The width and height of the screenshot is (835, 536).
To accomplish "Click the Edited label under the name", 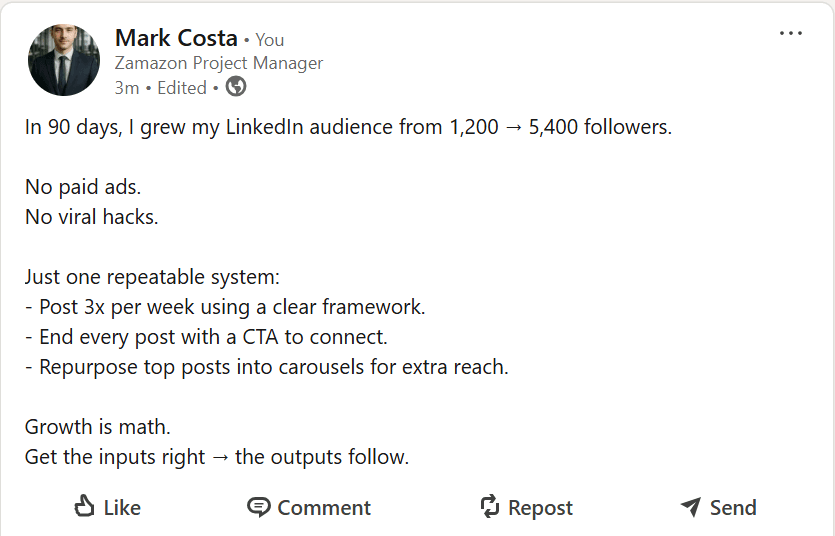I will coord(182,88).
